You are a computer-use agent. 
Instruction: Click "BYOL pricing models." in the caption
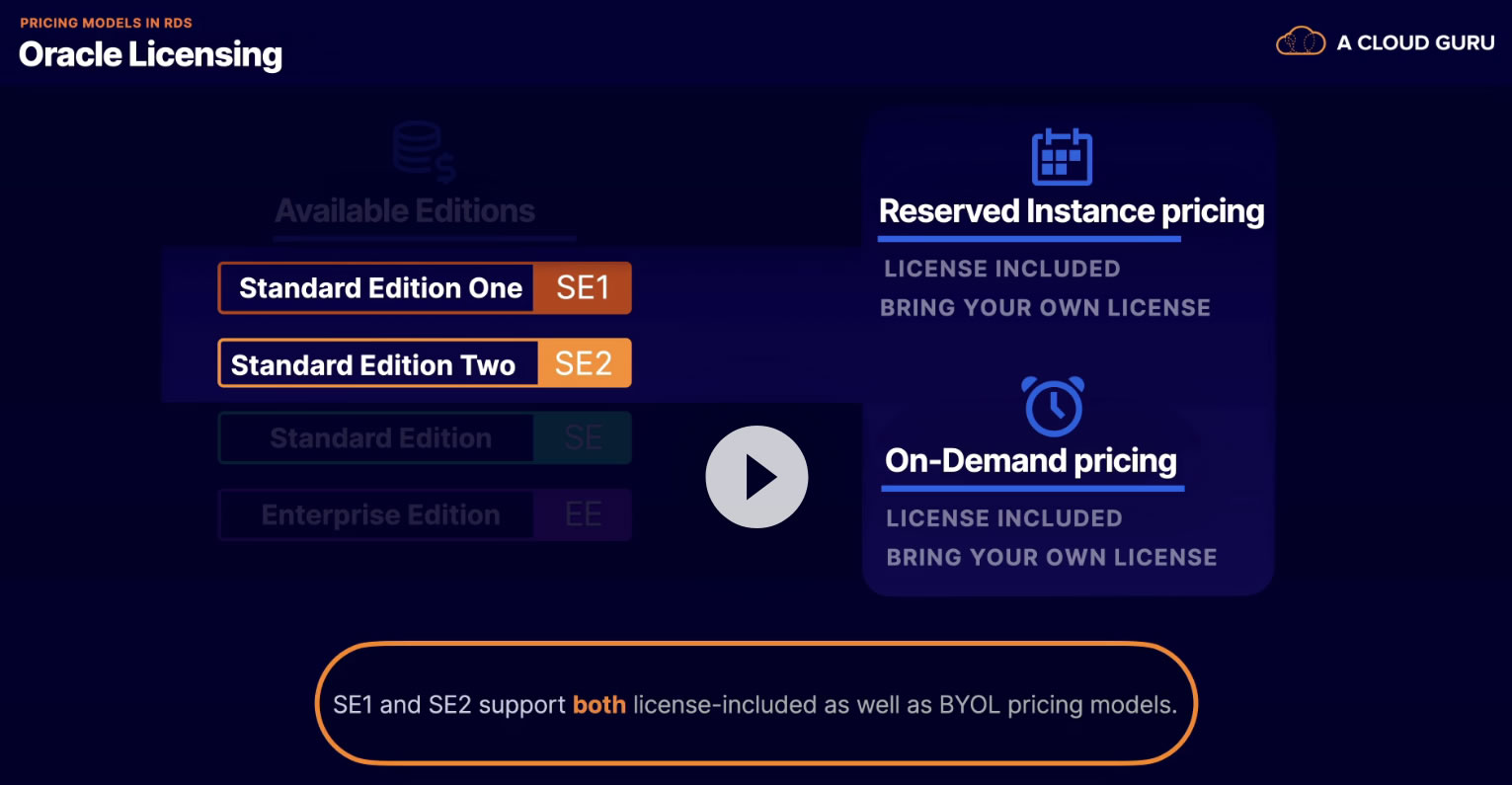pyautogui.click(x=1058, y=705)
